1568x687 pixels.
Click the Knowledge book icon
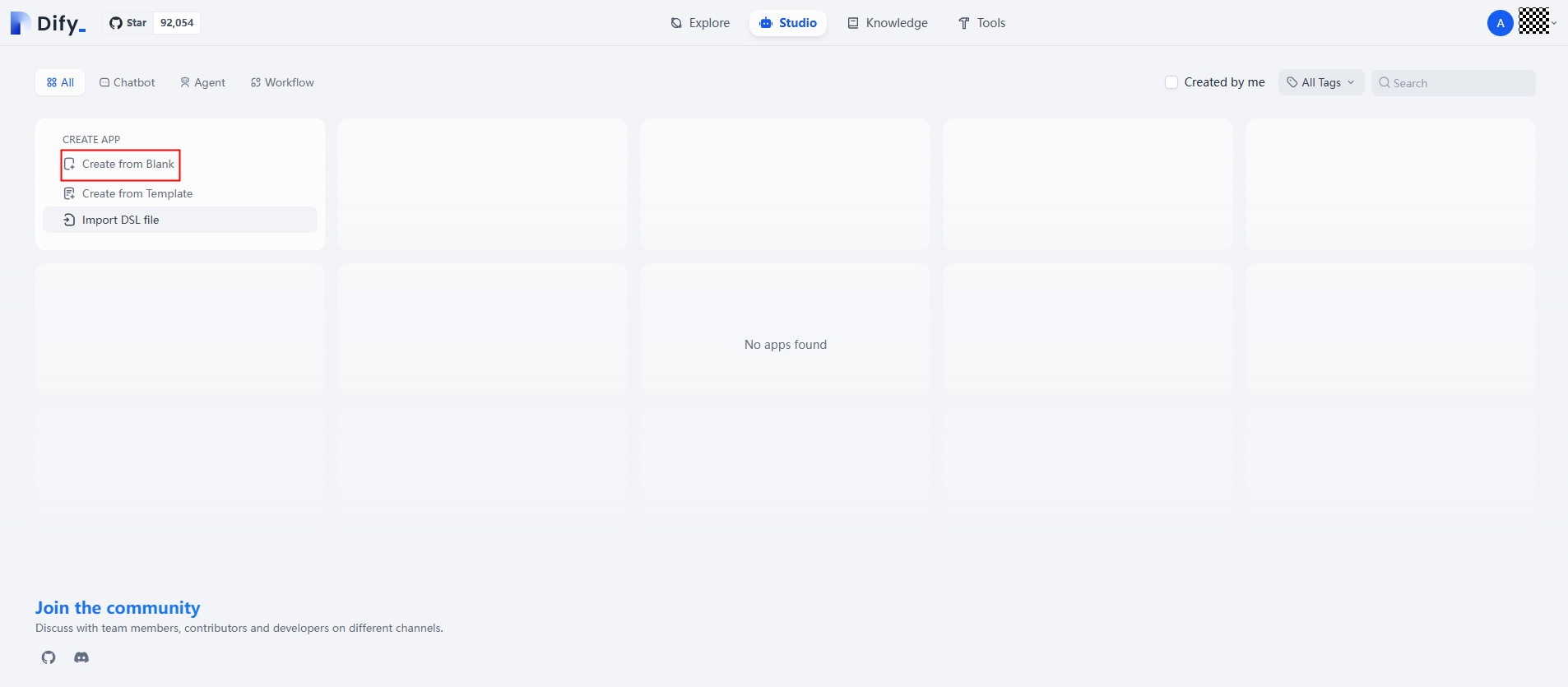[853, 23]
